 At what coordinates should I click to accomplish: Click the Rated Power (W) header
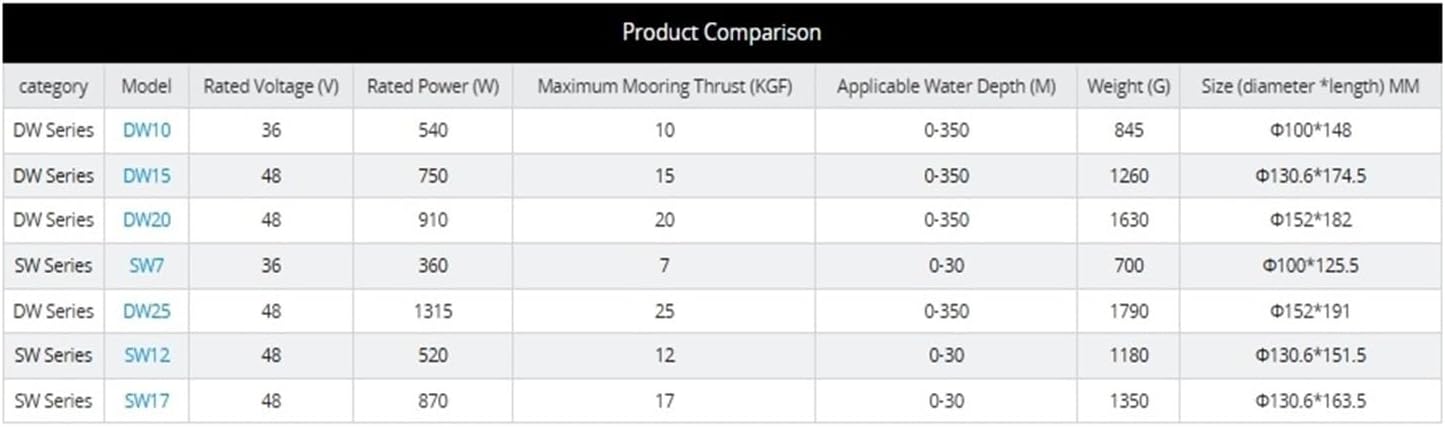(432, 86)
